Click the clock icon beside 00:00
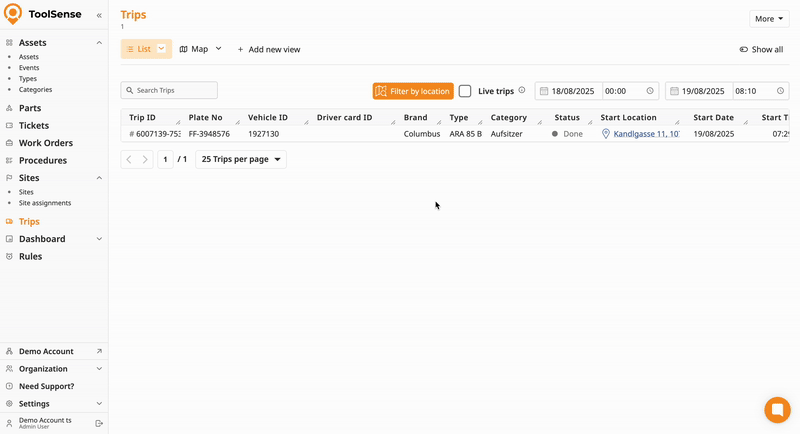This screenshot has height=434, width=800. pyautogui.click(x=650, y=91)
